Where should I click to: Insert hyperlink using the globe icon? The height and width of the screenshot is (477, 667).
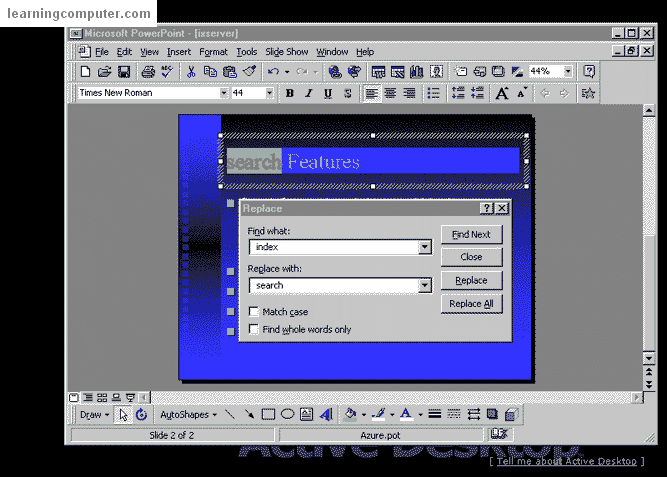point(335,71)
